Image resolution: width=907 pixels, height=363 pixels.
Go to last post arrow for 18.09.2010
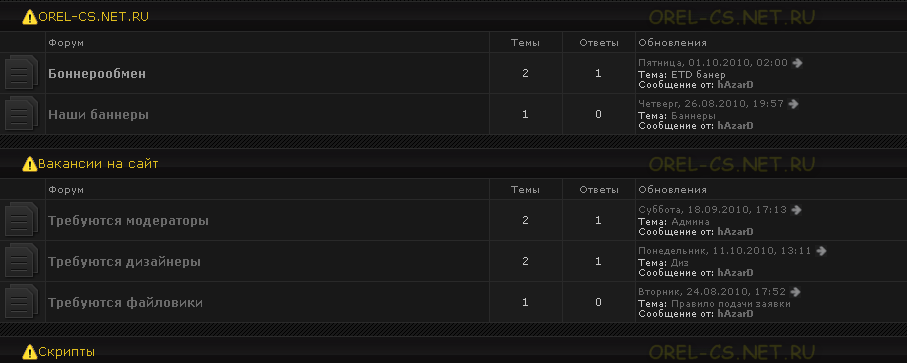(x=796, y=210)
